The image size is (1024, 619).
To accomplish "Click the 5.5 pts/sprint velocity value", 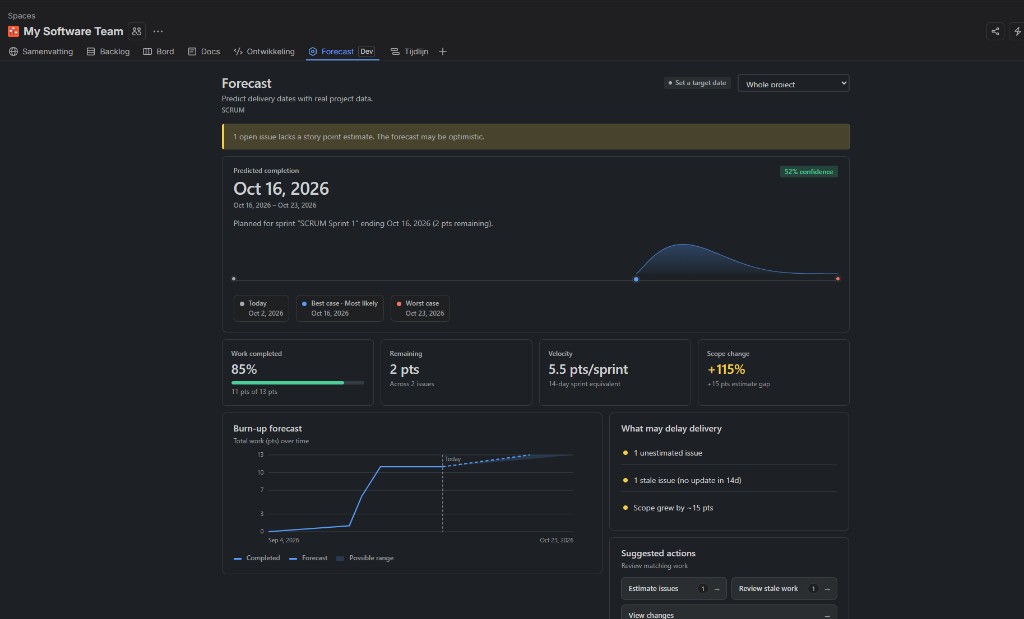I will [x=588, y=370].
